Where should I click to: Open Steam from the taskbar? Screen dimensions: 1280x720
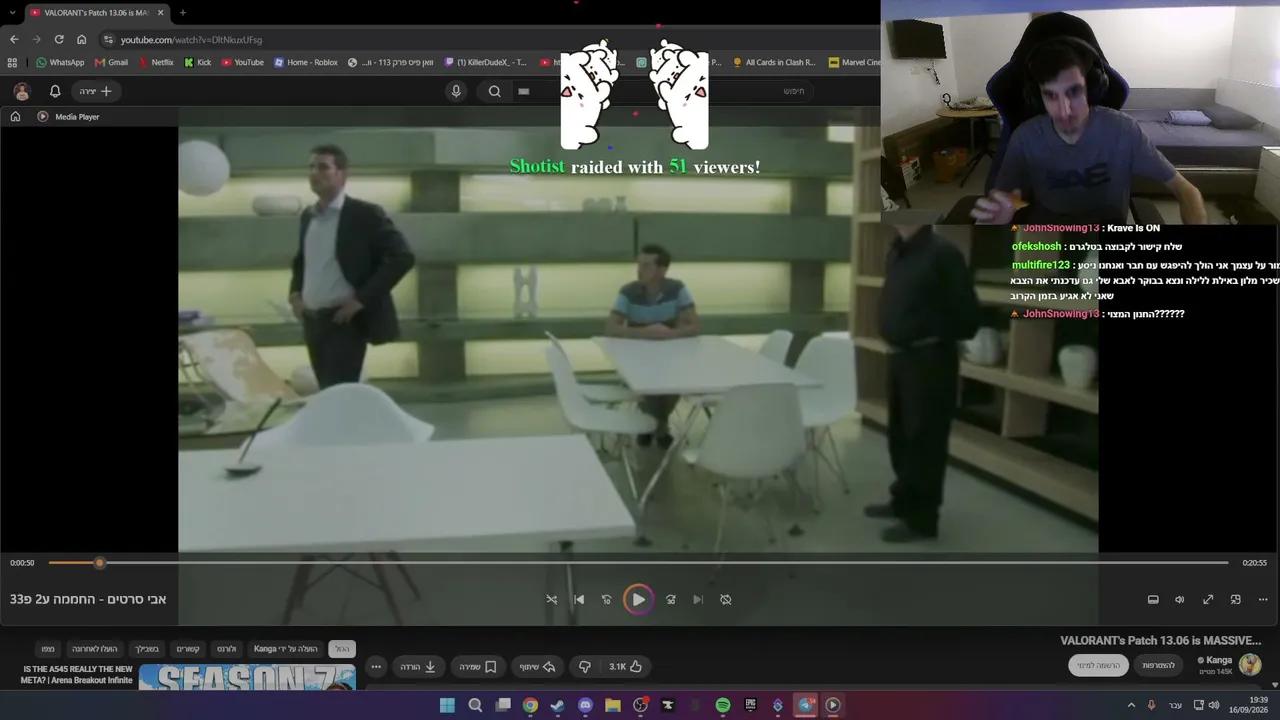click(557, 705)
